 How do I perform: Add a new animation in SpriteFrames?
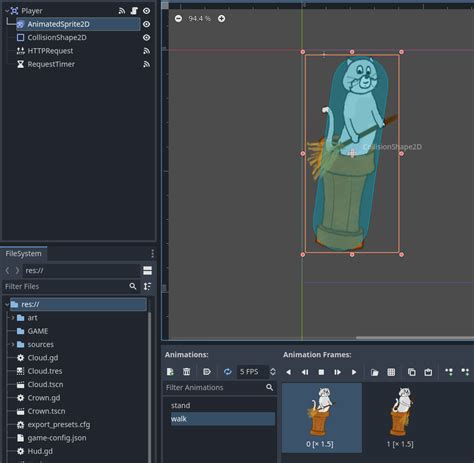(170, 372)
